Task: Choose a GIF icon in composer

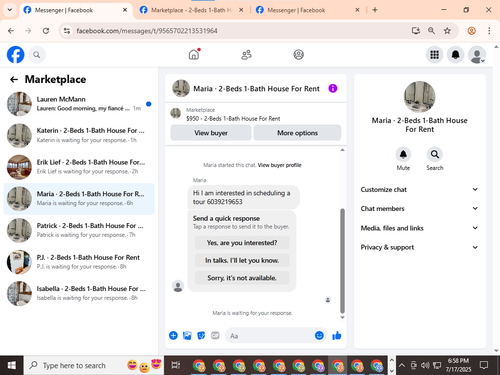Action: pyautogui.click(x=215, y=335)
